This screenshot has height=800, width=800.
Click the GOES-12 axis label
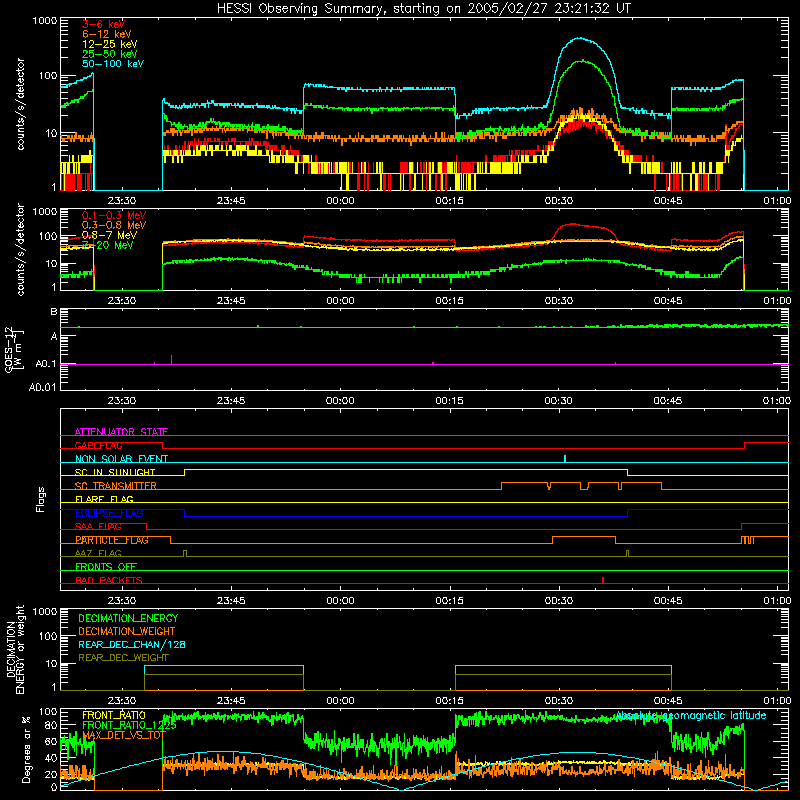[13, 349]
